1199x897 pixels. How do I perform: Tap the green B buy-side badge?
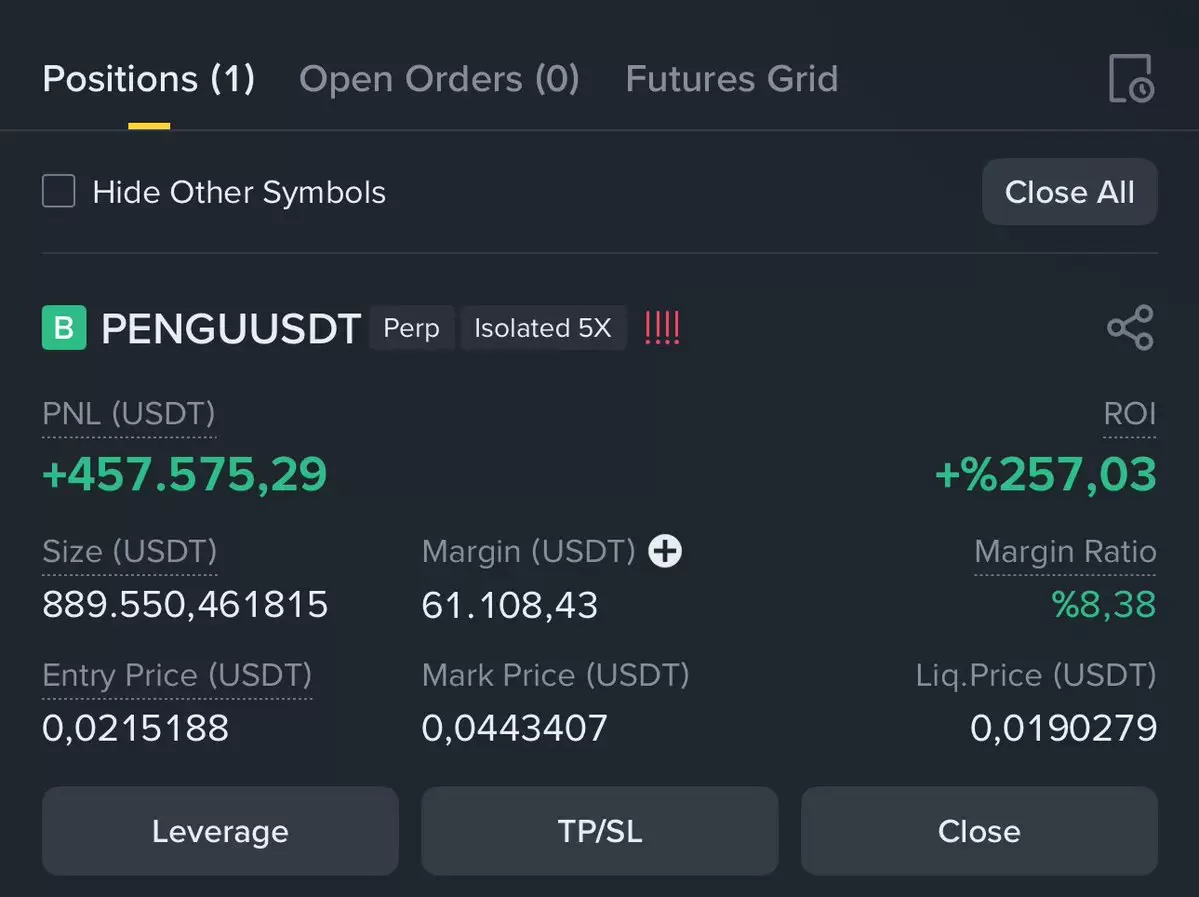(x=64, y=328)
